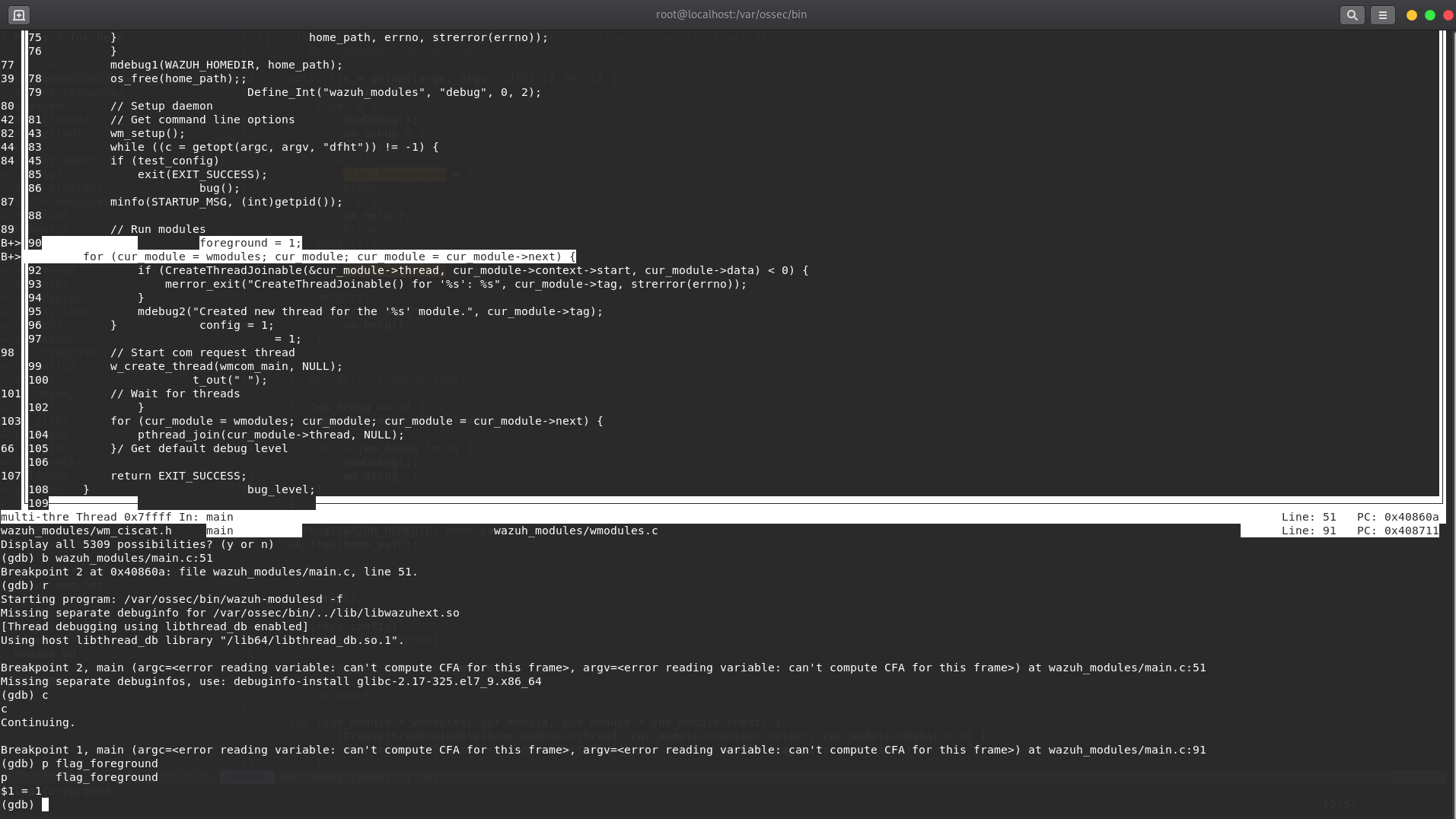Click the B+> breakpoint marker at line 90
1456x819 pixels.
pyautogui.click(x=9, y=243)
